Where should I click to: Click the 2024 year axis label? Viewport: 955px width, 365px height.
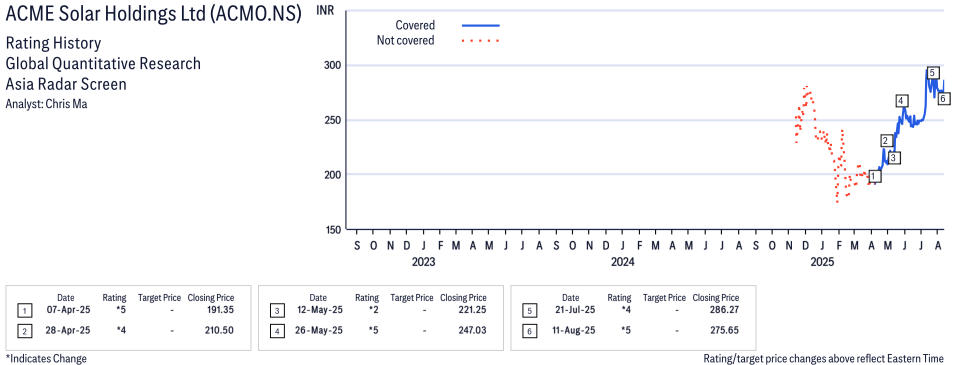(622, 263)
